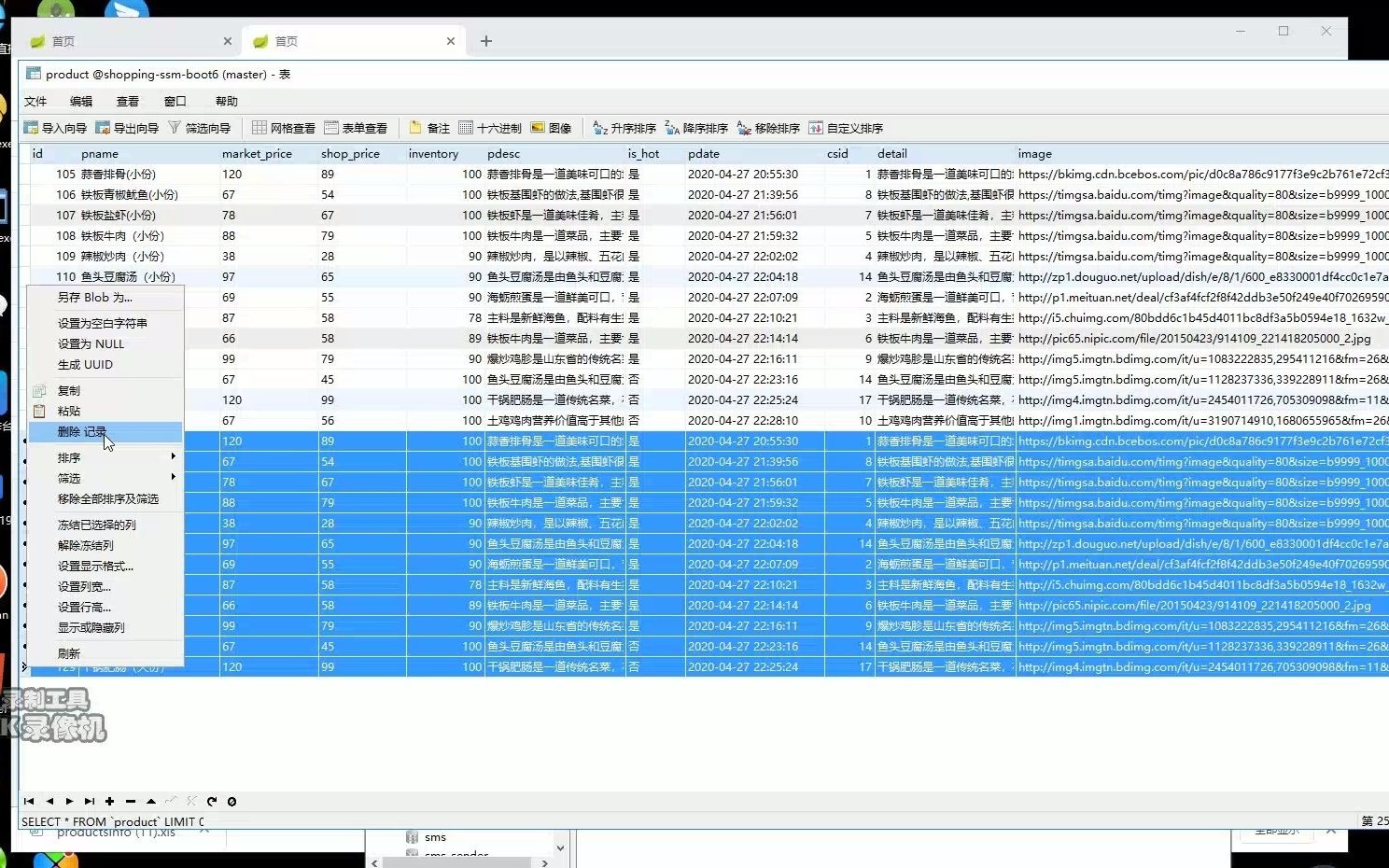Click the market_price column header

click(268, 153)
